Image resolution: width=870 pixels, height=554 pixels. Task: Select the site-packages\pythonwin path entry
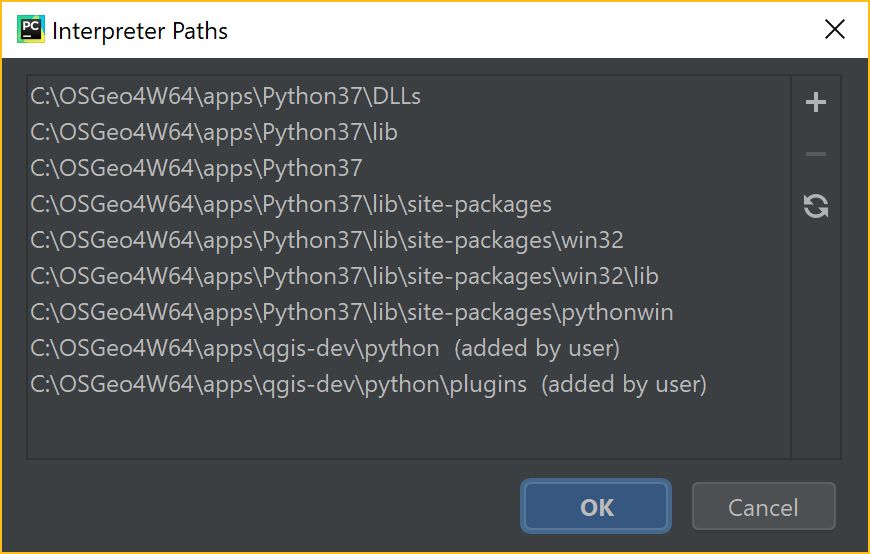[408, 313]
